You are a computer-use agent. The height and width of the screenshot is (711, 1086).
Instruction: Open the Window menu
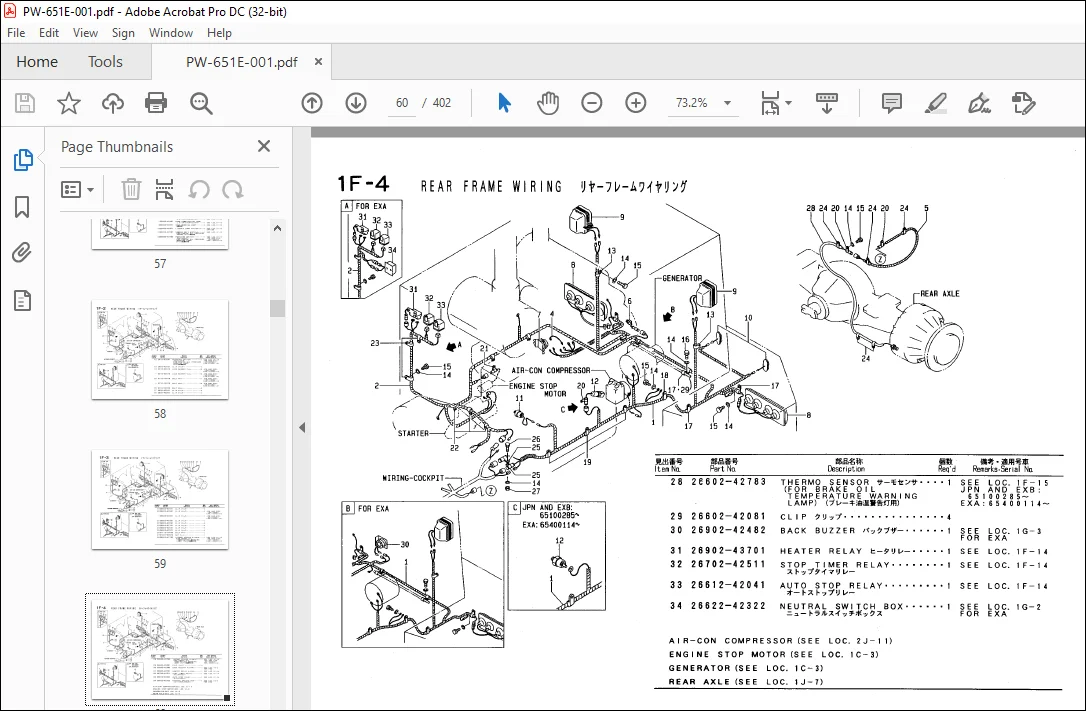tap(170, 33)
